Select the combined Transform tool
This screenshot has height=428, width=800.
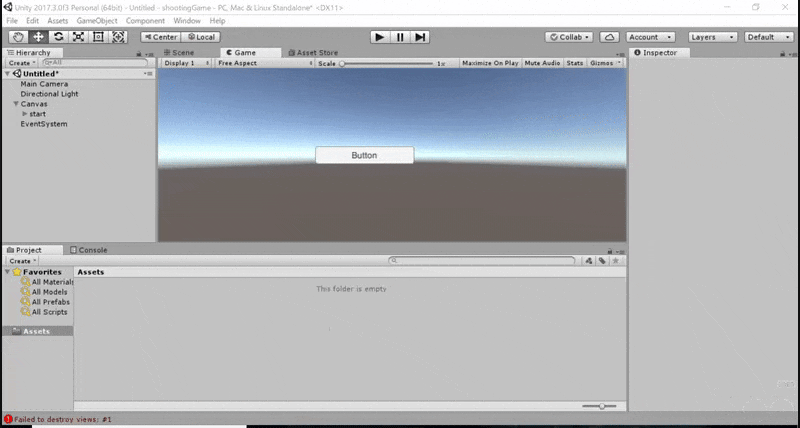118,37
